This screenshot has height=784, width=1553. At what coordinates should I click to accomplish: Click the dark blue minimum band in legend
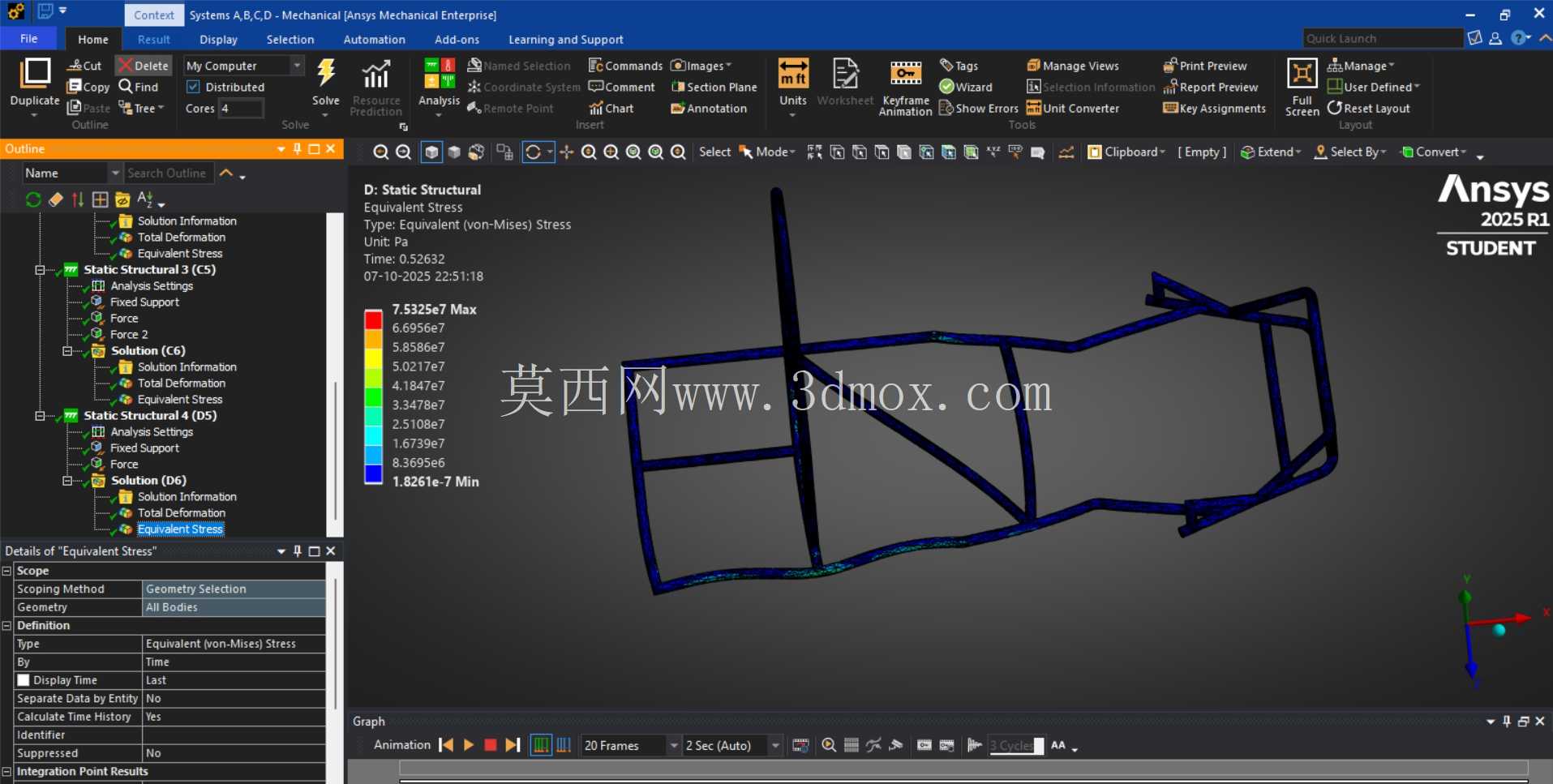coord(373,473)
